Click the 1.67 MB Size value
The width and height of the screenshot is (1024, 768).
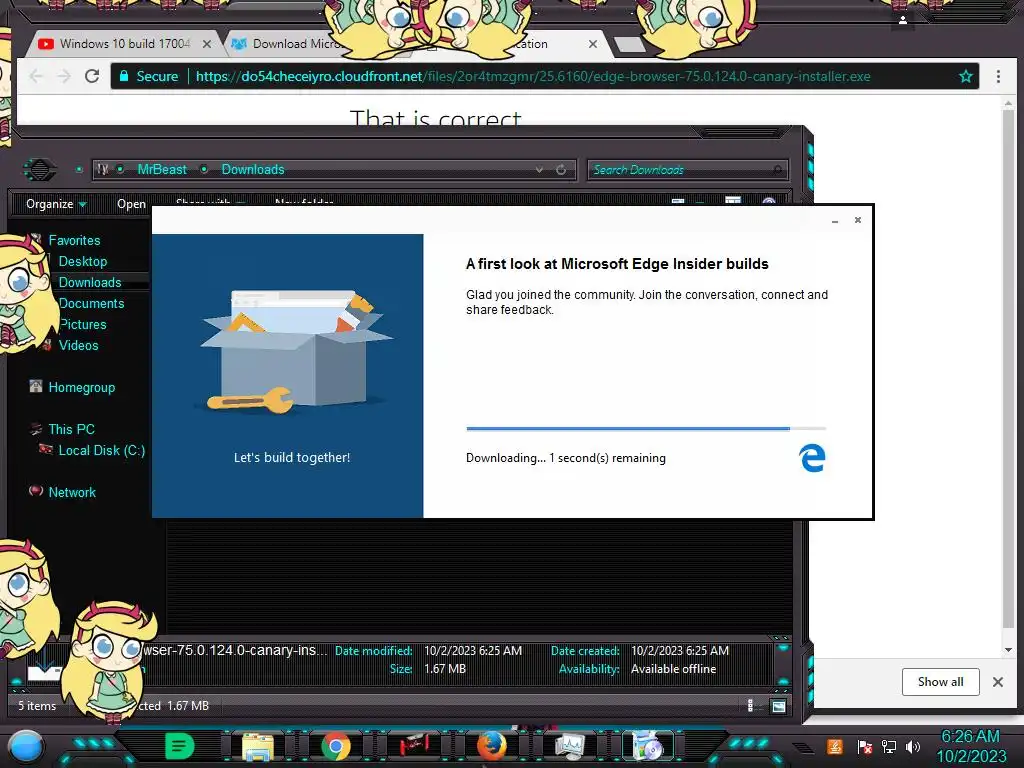pyautogui.click(x=445, y=669)
